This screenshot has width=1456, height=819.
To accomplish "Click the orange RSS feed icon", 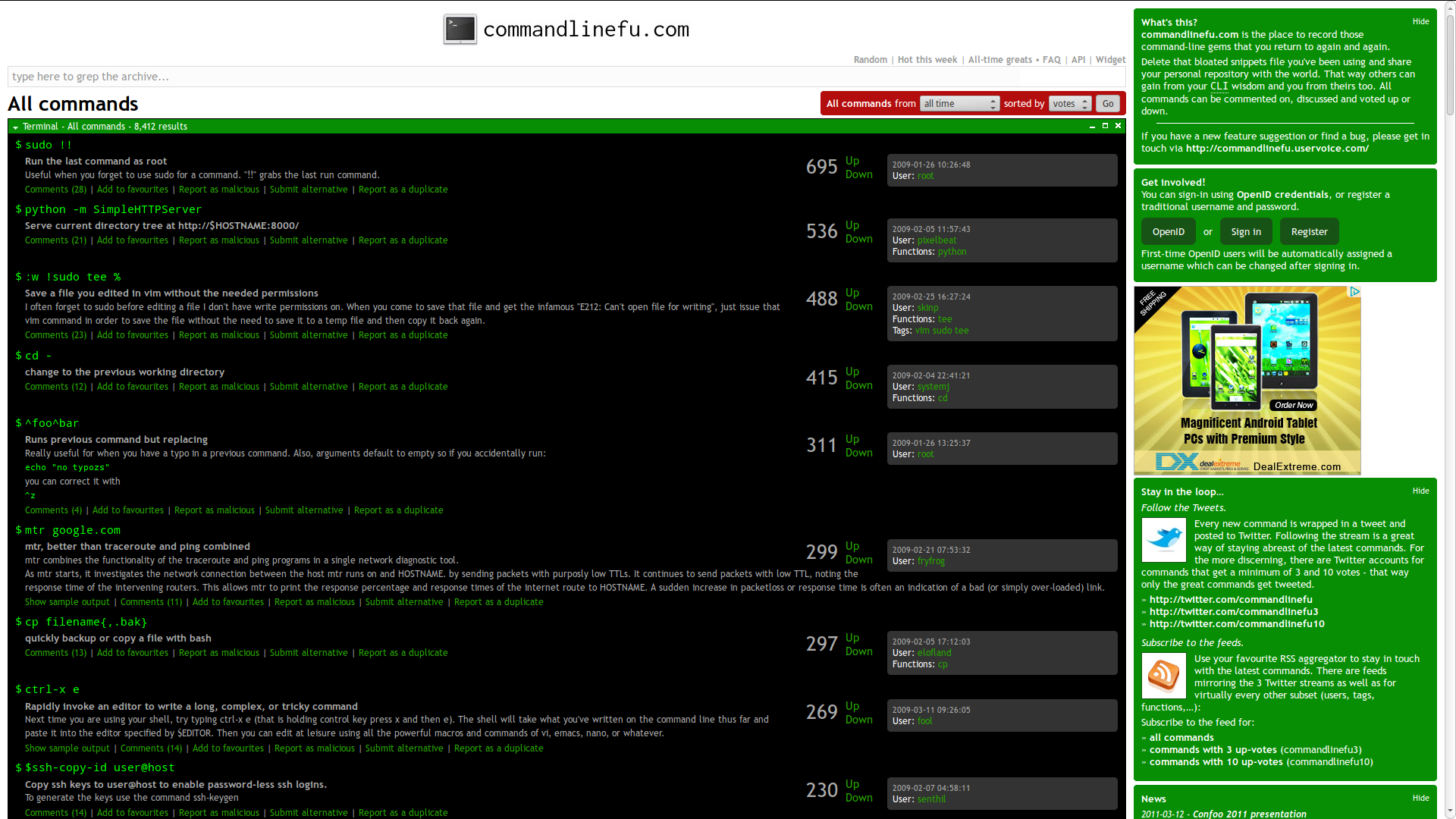I will (x=1163, y=674).
